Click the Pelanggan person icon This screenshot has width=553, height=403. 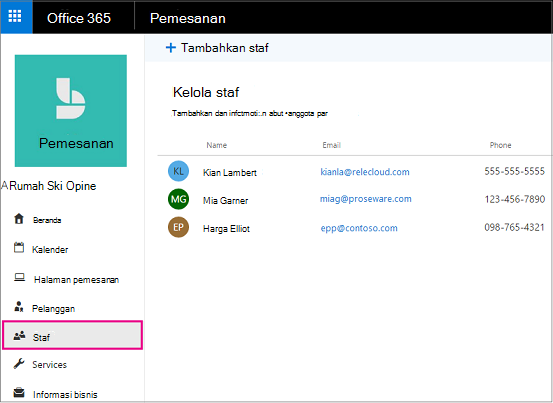[x=19, y=307]
